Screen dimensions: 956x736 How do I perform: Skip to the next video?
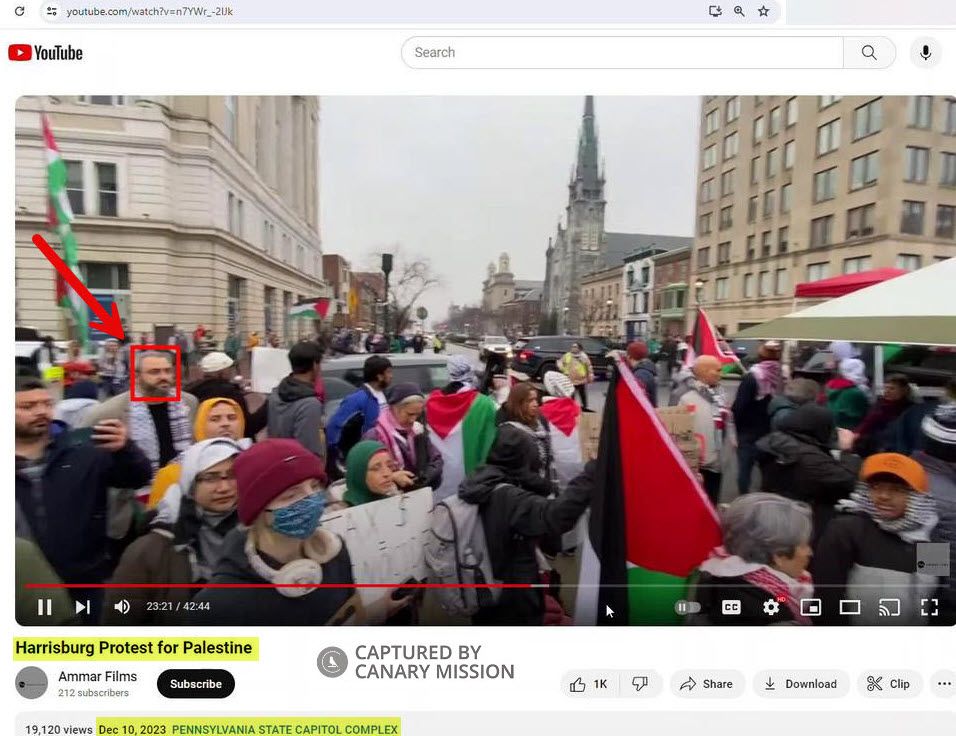pos(82,606)
